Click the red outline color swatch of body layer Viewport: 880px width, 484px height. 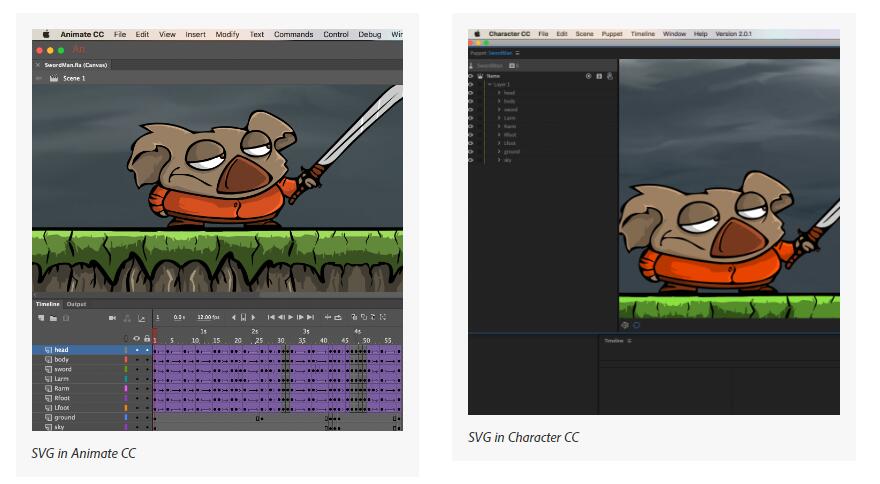click(126, 359)
